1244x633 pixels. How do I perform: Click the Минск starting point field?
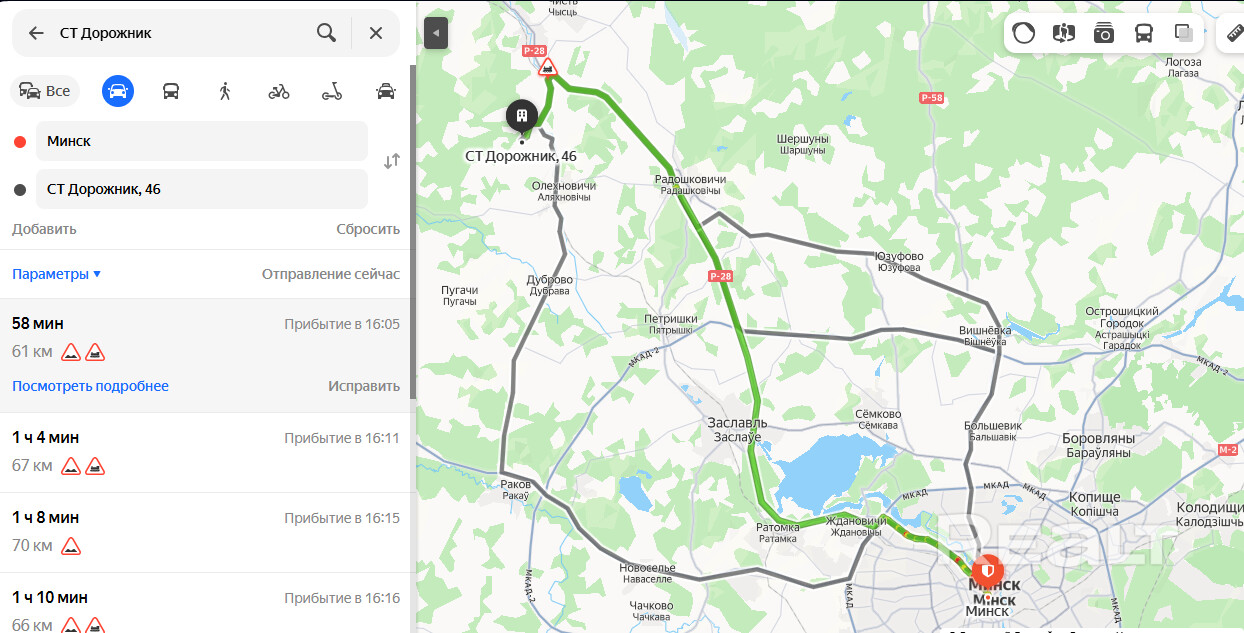[x=202, y=141]
